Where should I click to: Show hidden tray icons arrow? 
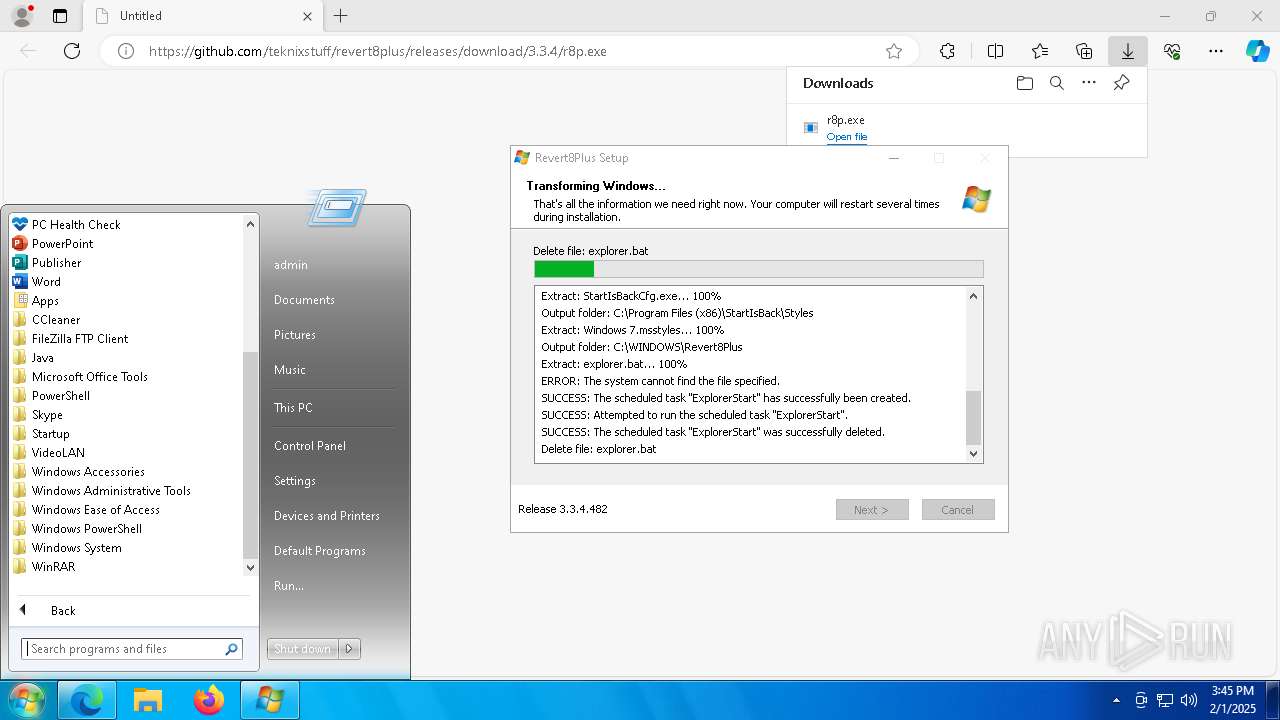(x=1116, y=700)
